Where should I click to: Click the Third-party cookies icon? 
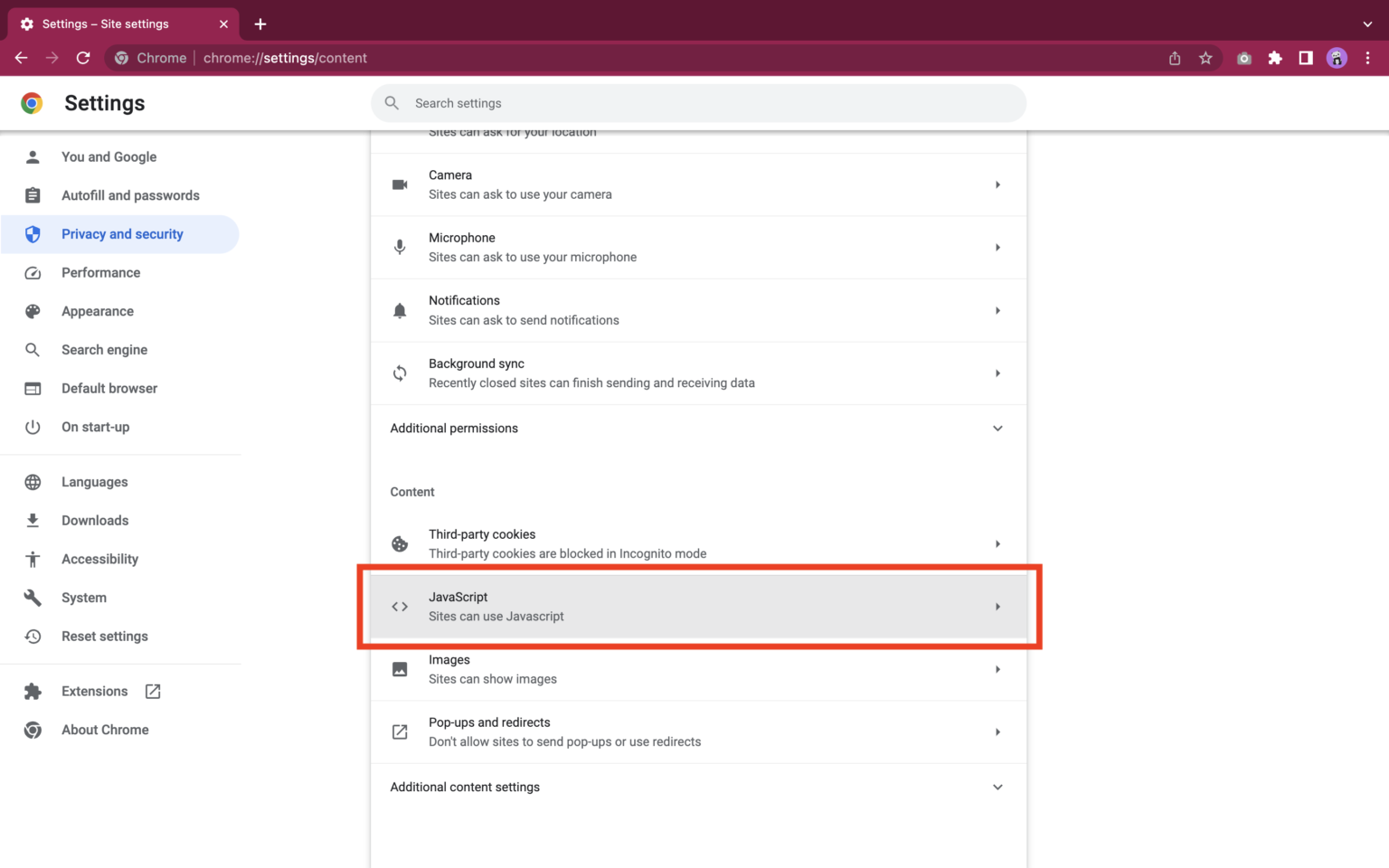click(400, 543)
